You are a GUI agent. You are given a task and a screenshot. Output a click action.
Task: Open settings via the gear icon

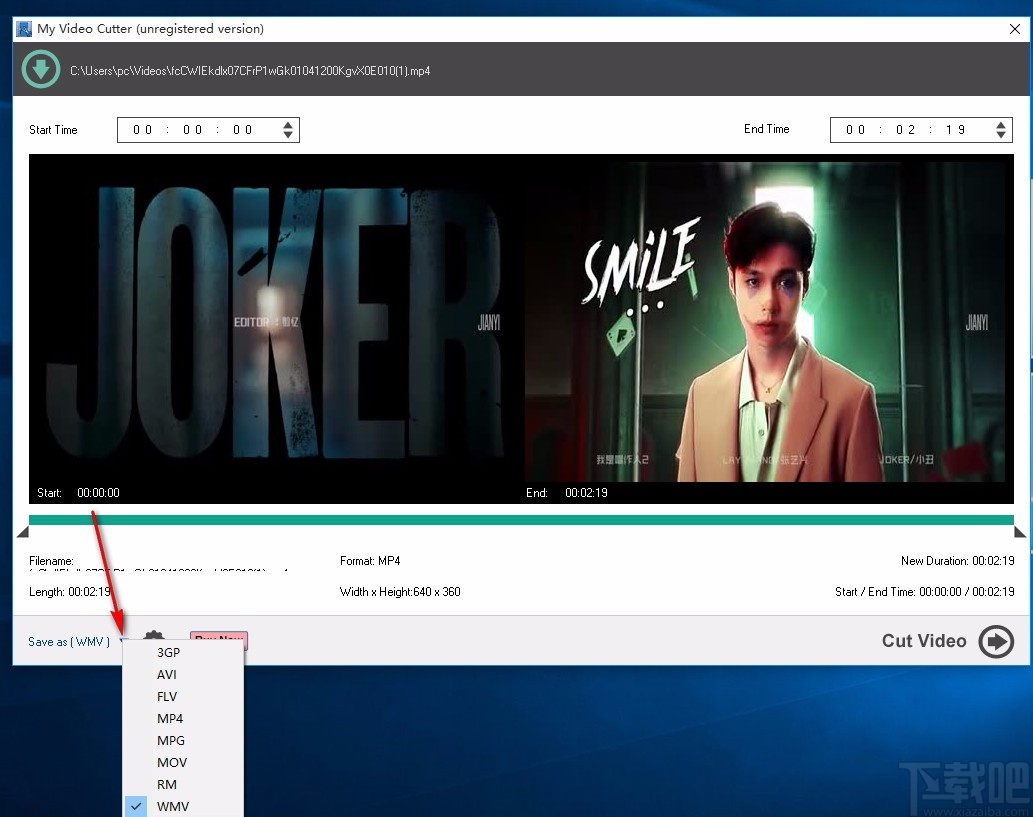click(x=154, y=636)
